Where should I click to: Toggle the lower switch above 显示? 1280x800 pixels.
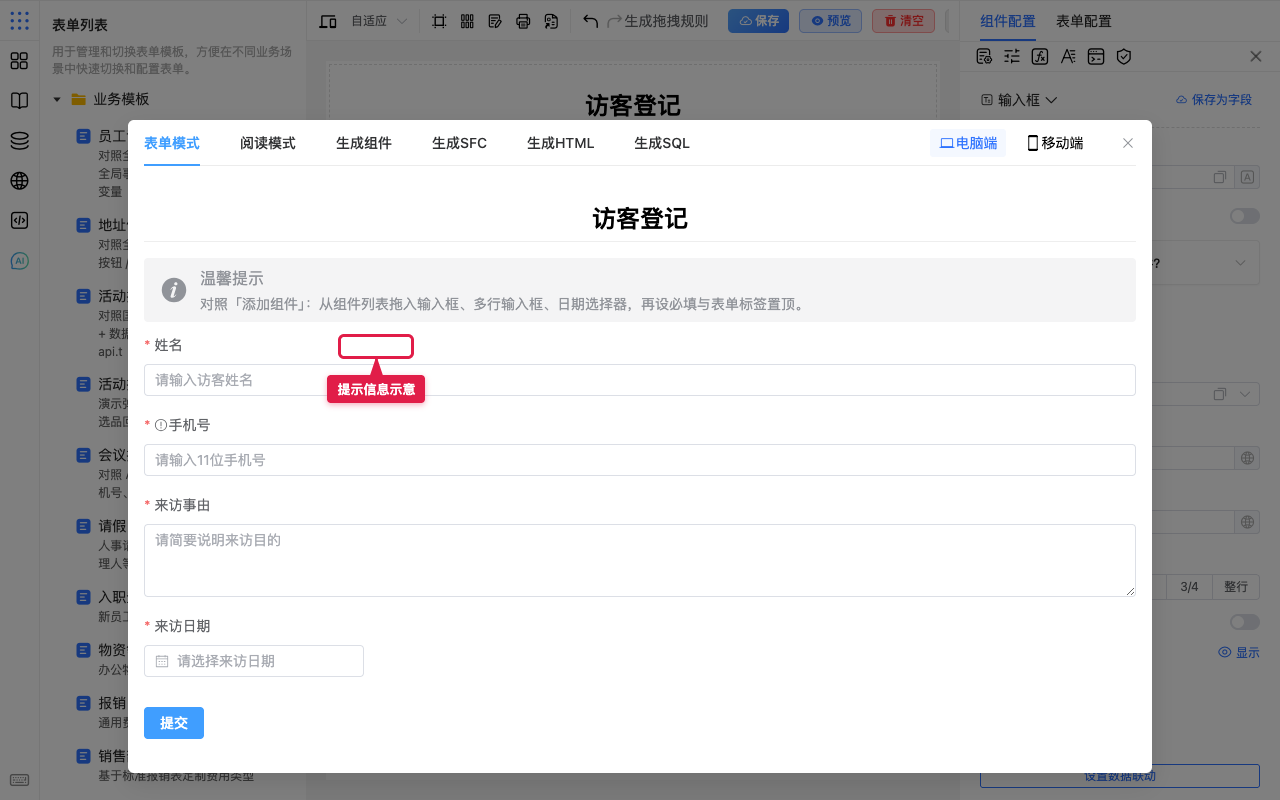click(x=1245, y=622)
